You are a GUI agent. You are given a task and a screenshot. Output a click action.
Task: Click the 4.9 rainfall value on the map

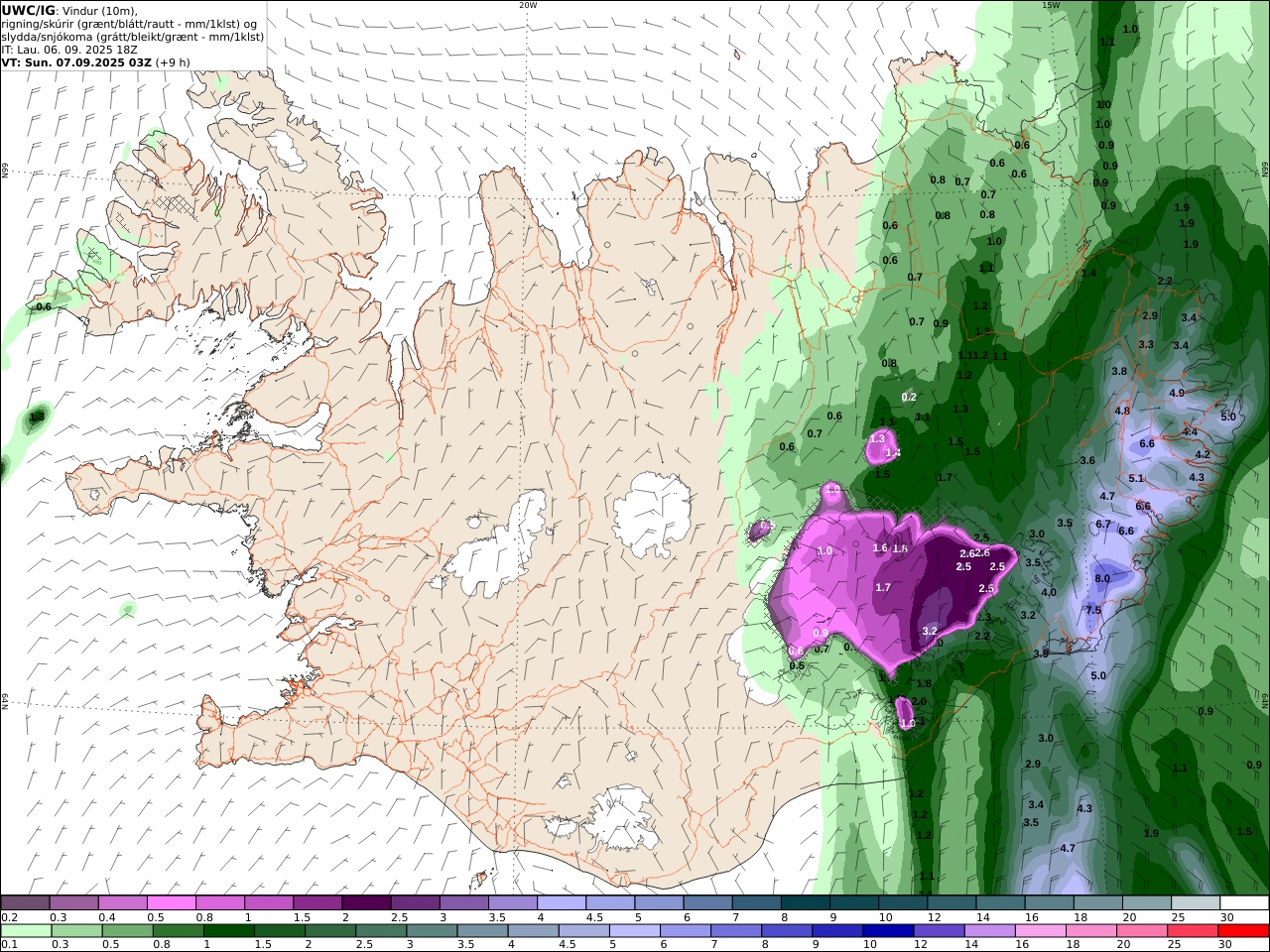[x=1177, y=393]
